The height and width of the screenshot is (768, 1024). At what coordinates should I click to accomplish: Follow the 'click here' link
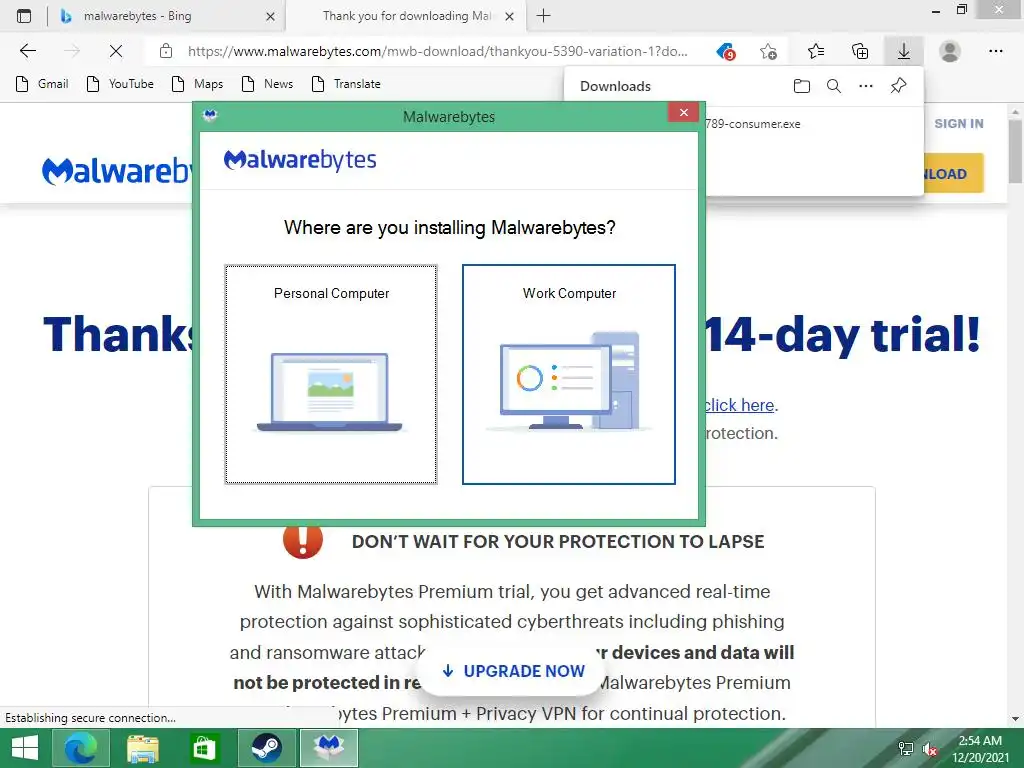click(740, 405)
